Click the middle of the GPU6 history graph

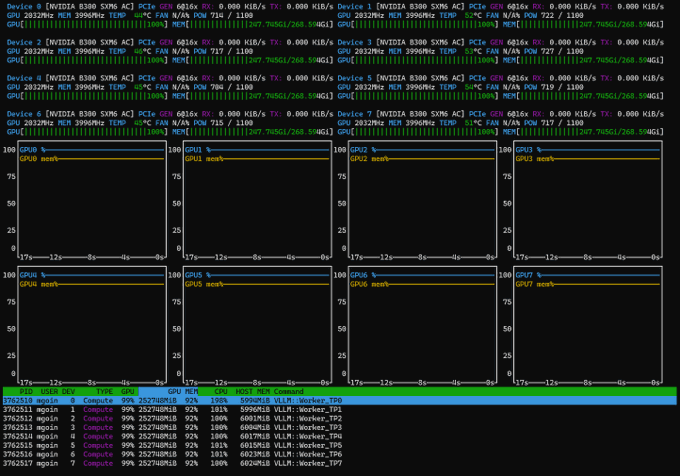[422, 325]
